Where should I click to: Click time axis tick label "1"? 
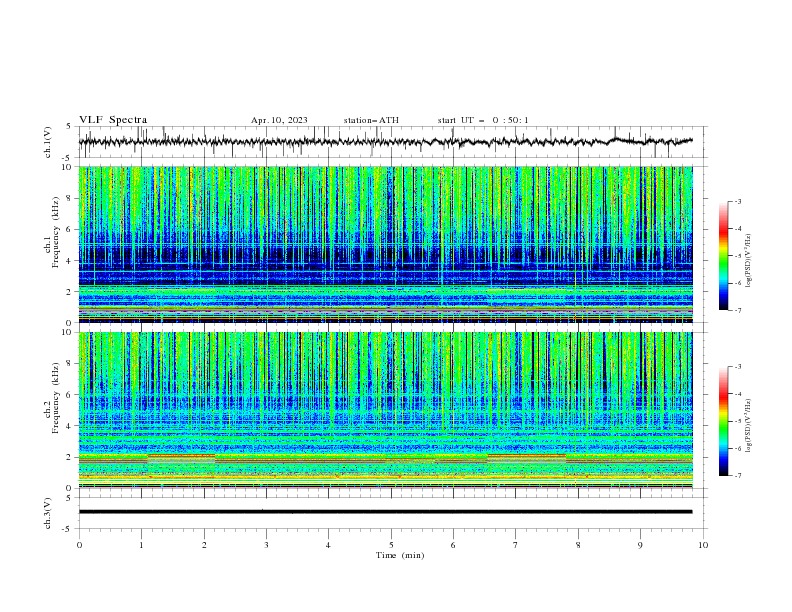[x=141, y=545]
